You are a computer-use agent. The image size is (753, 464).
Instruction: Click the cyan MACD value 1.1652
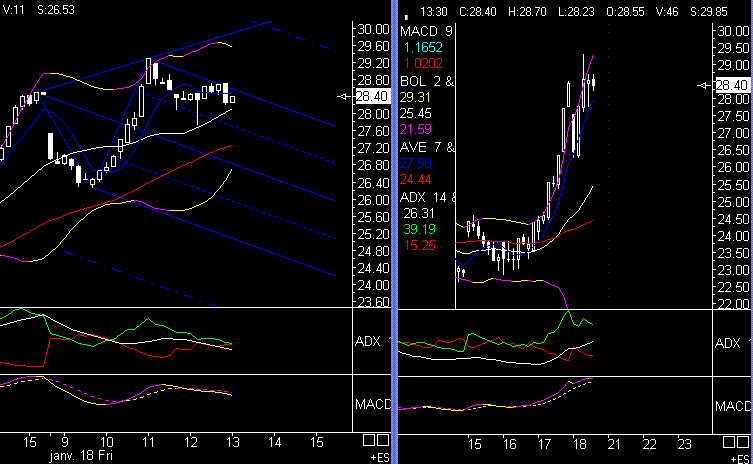tap(423, 48)
